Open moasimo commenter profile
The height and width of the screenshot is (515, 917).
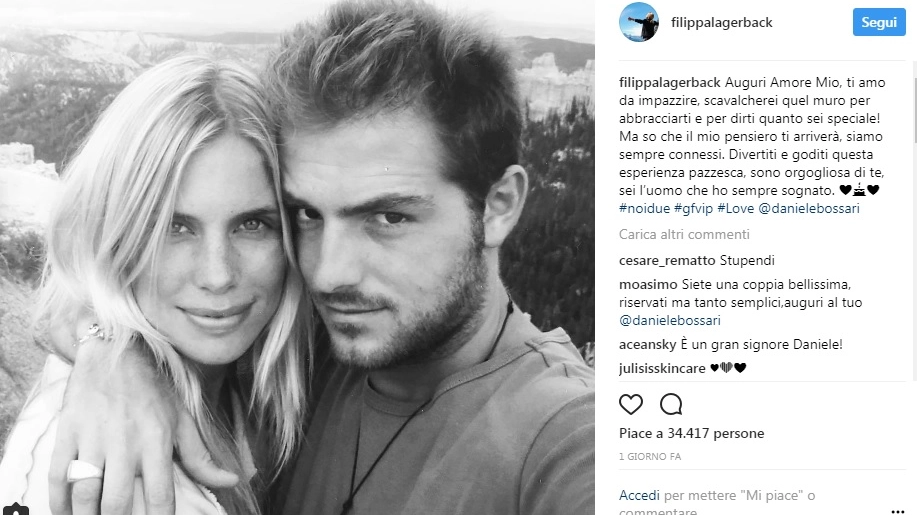click(x=648, y=285)
